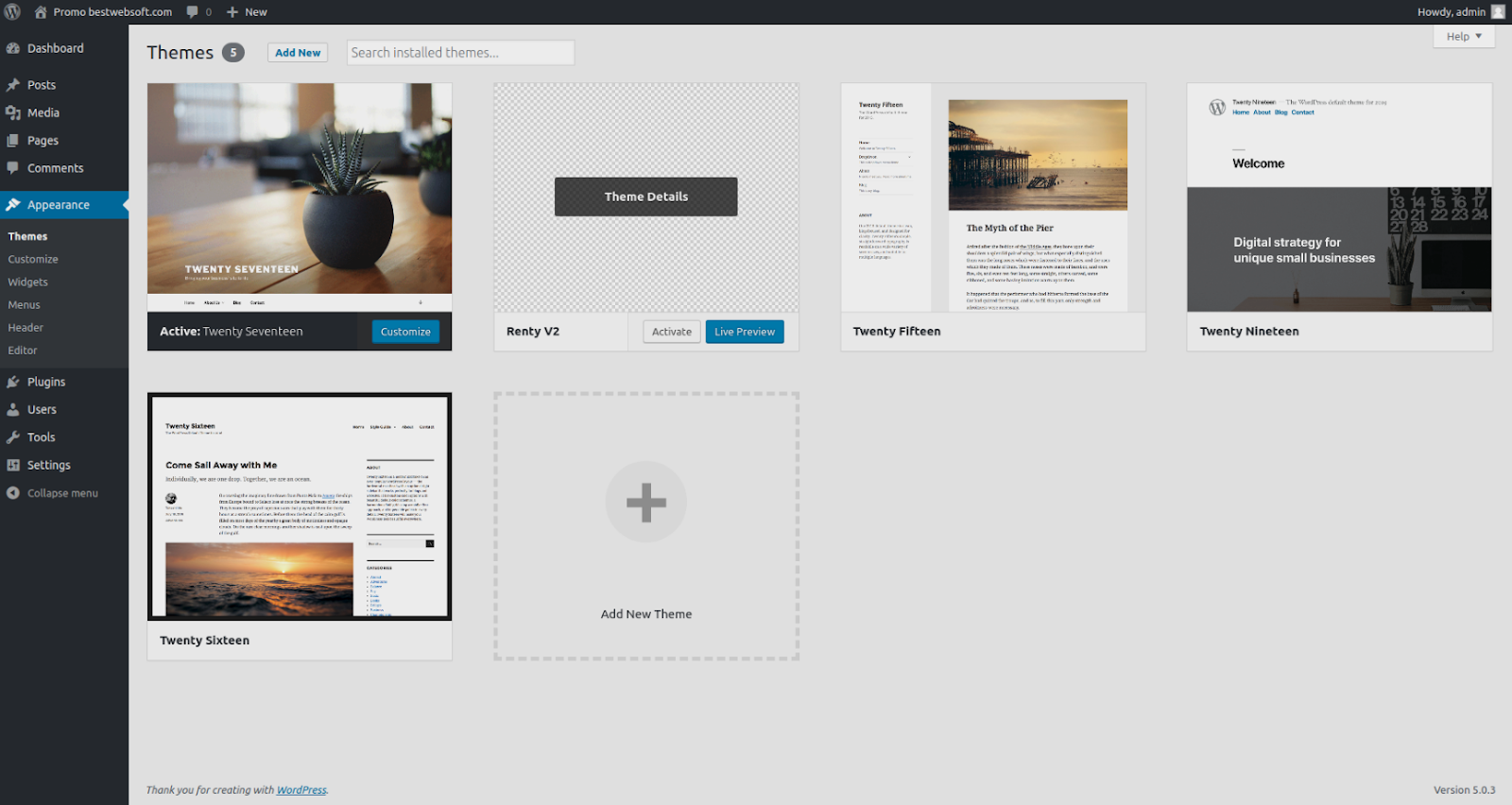Image resolution: width=1512 pixels, height=805 pixels.
Task: Open the Media menu label
Action: [43, 112]
